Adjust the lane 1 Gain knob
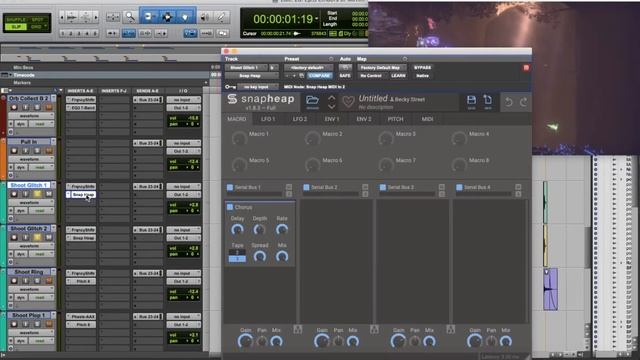Image resolution: width=640 pixels, height=360 pixels. 245,341
